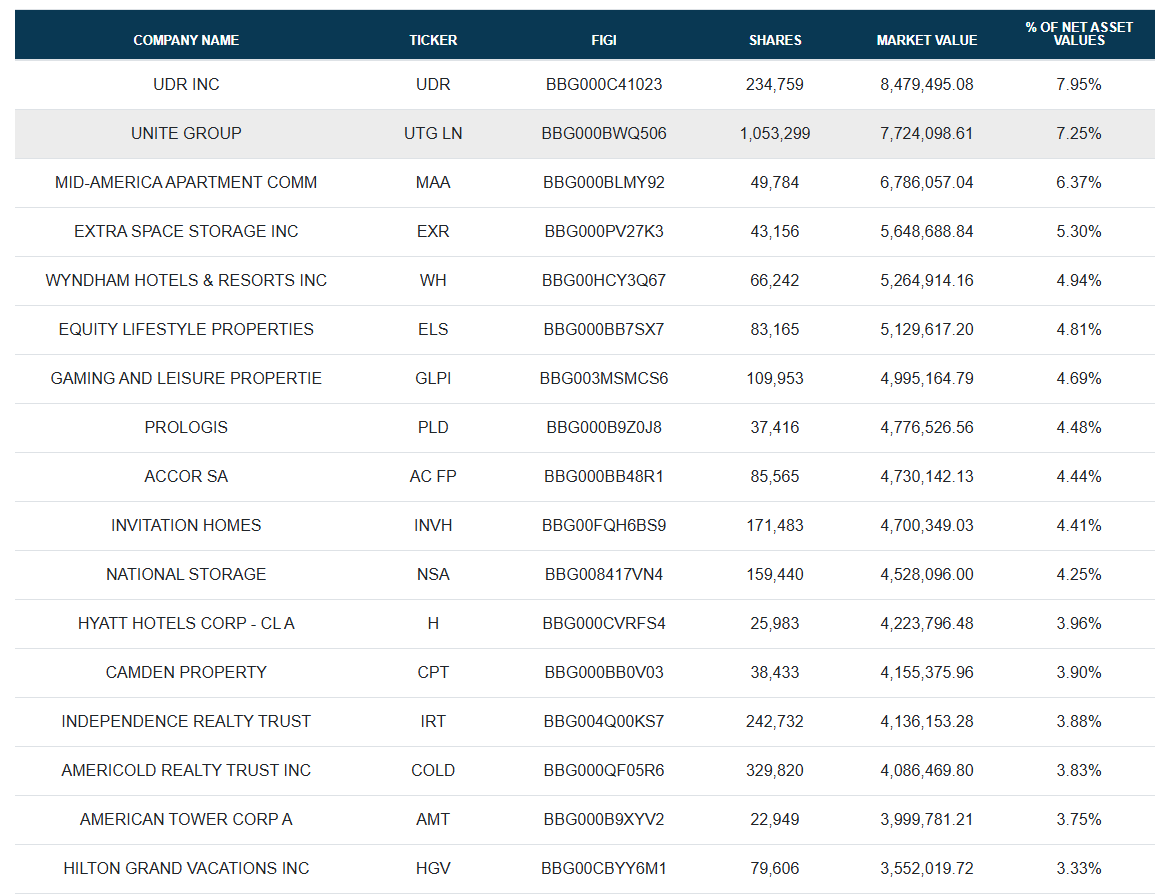Click HILTON GRAND VACATIONS INC cell
1161x895 pixels.
[x=186, y=868]
